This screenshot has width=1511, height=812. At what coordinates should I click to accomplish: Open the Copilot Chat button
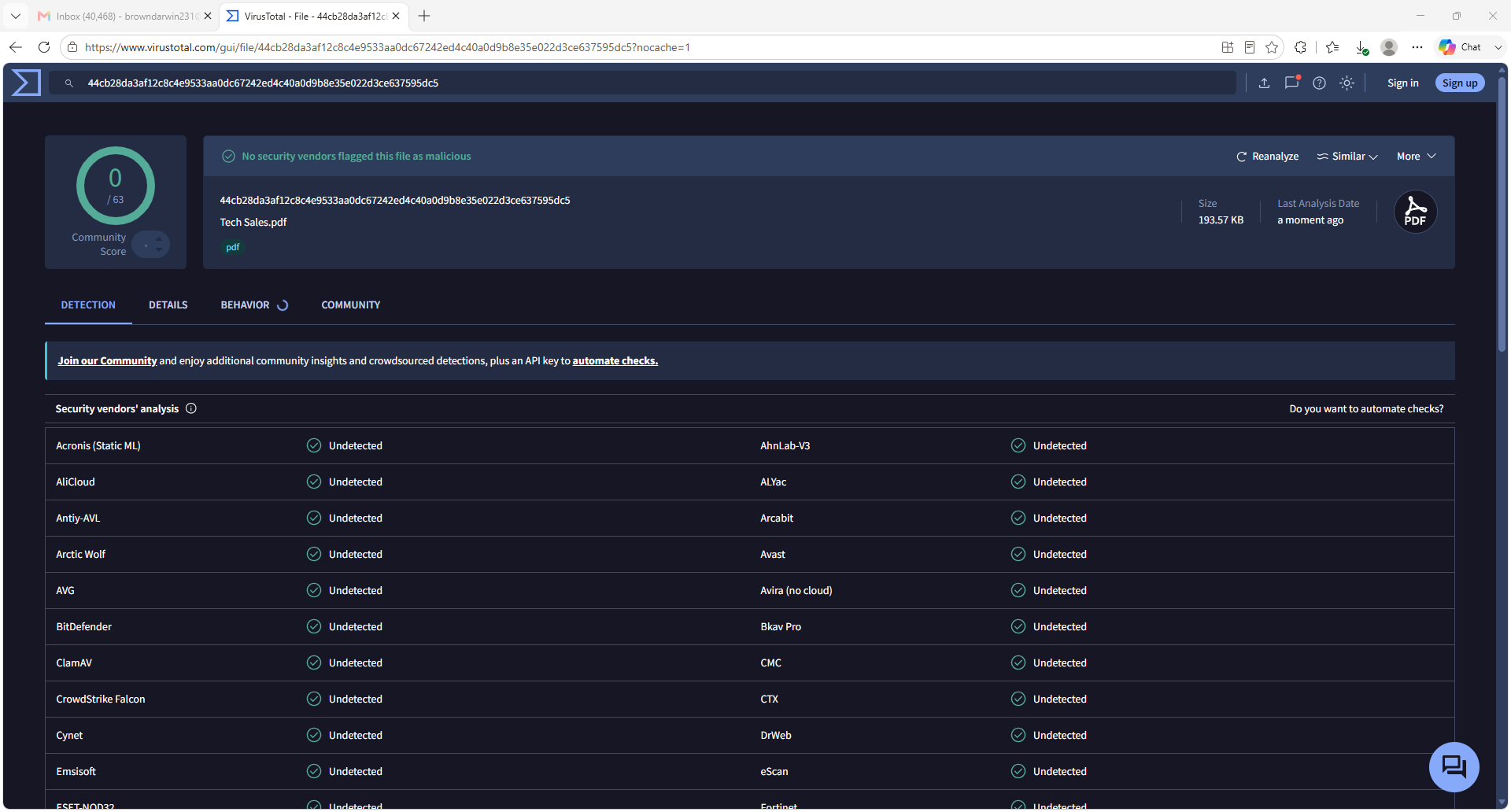click(1460, 47)
